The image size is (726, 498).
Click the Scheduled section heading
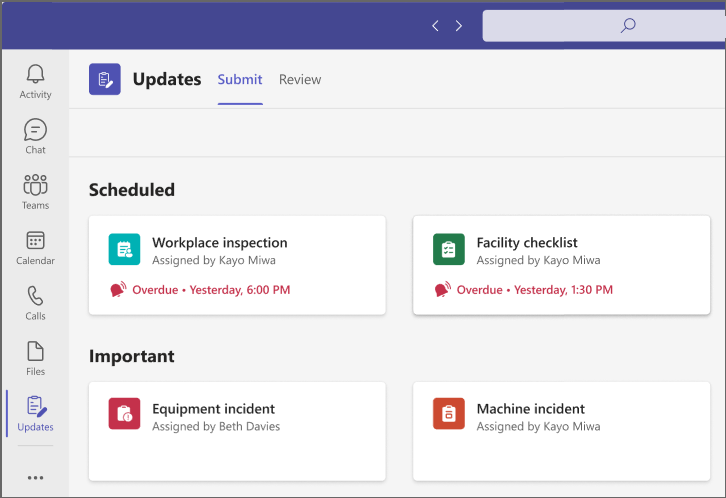click(132, 190)
